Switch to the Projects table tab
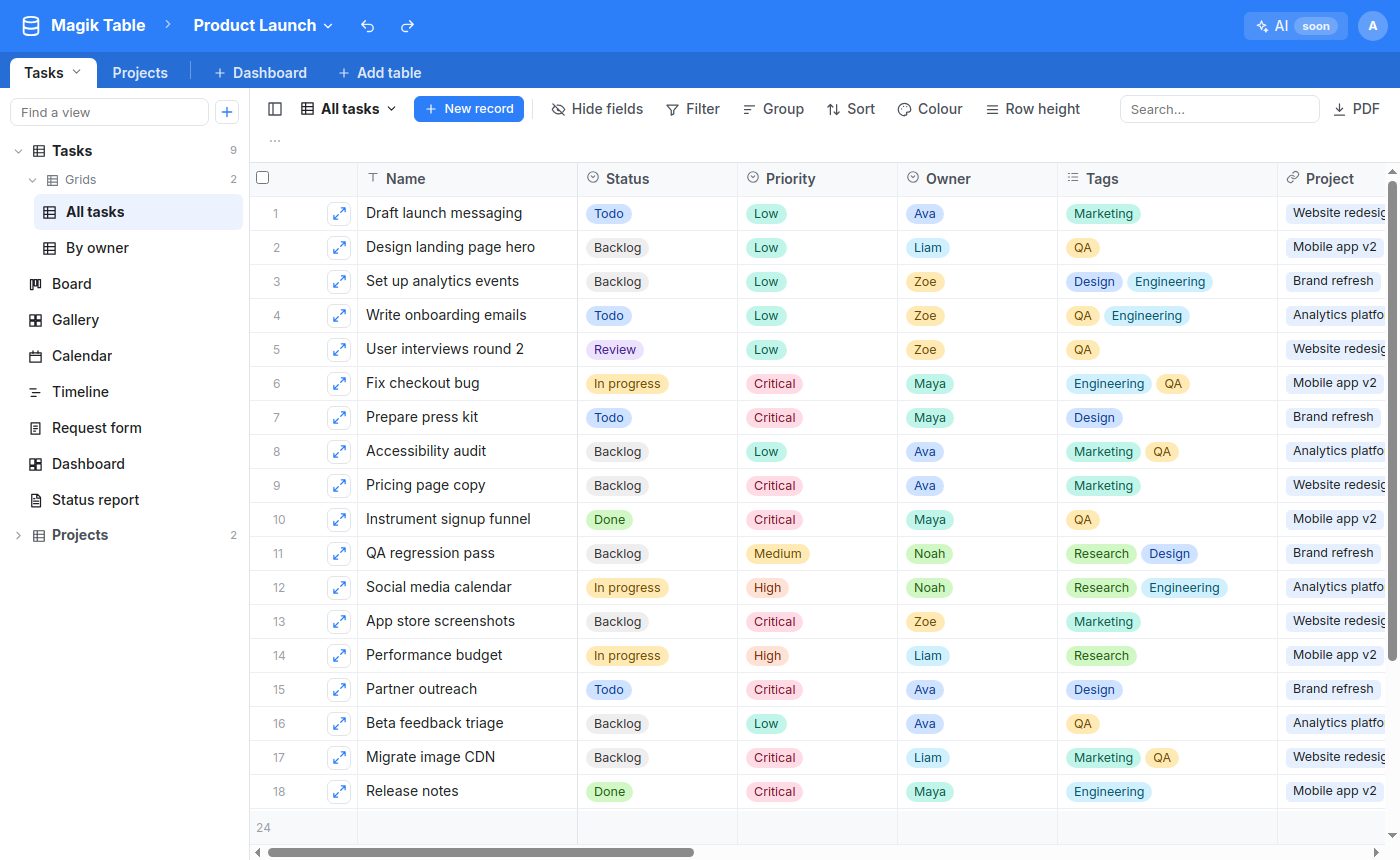Screen dimensions: 1400x860 [140, 73]
